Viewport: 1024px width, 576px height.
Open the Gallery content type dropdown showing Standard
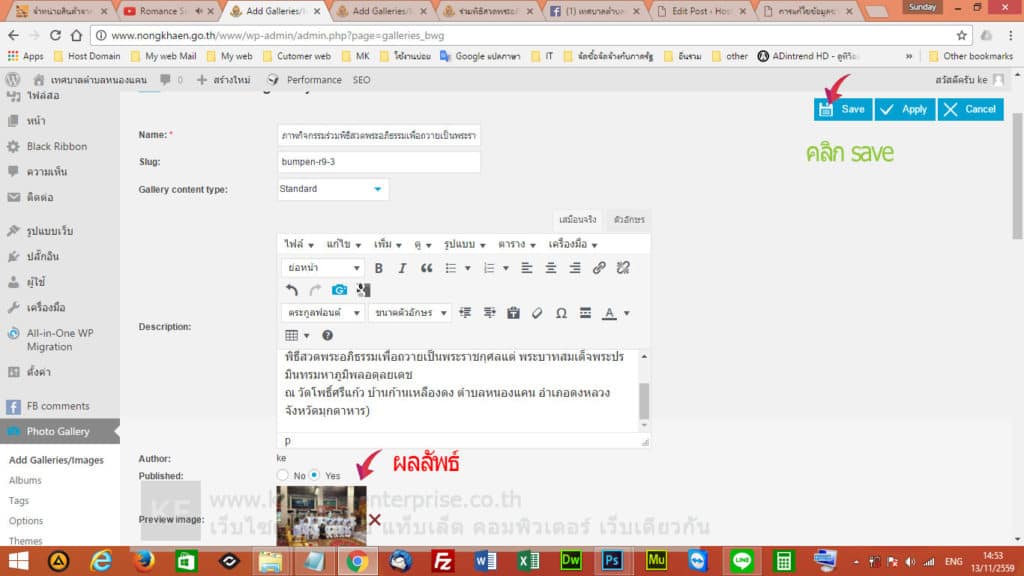pos(330,188)
